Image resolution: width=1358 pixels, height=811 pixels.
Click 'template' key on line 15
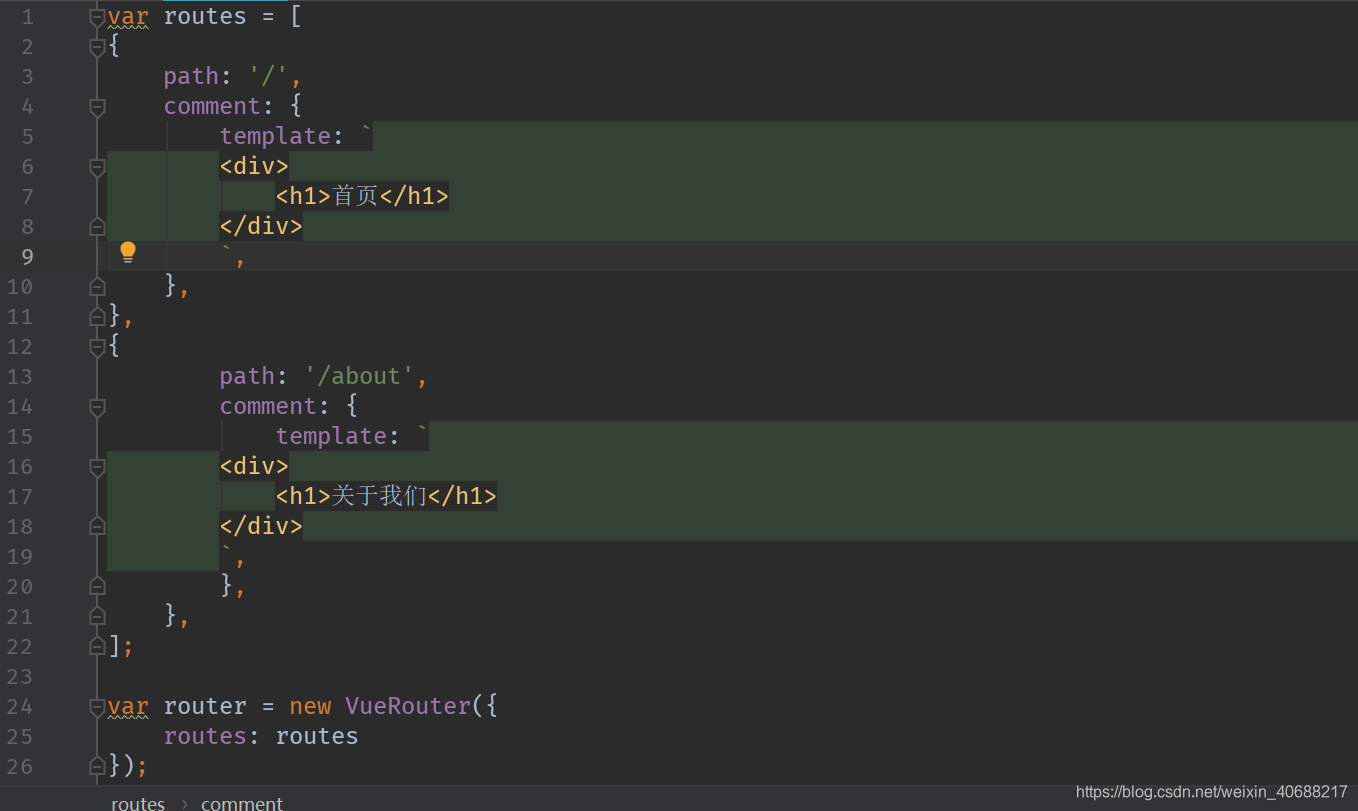tap(331, 437)
